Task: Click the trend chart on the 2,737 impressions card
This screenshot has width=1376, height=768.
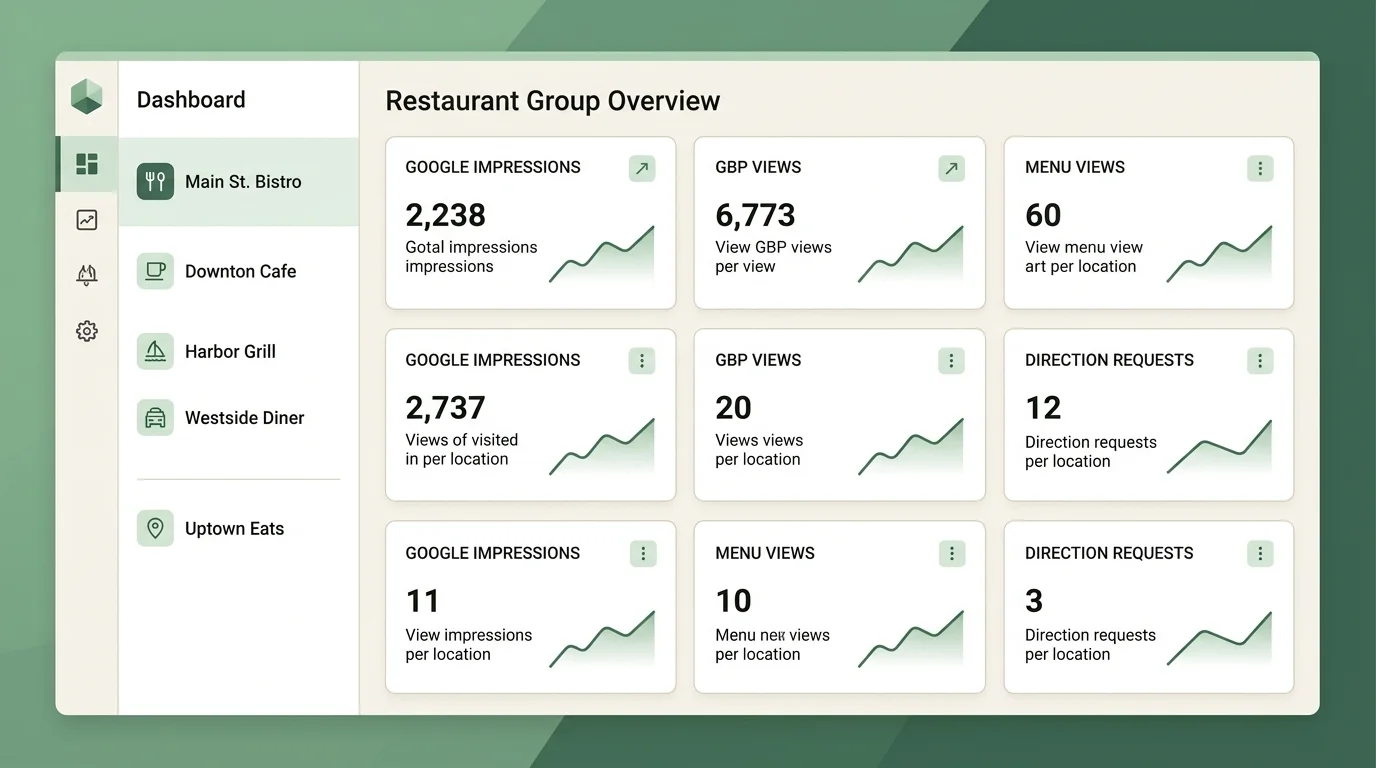Action: [602, 448]
